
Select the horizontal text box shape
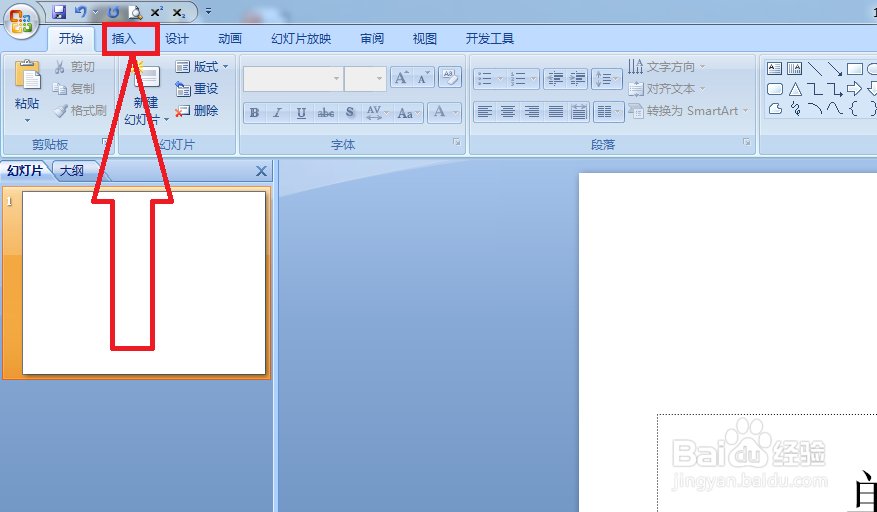774,69
